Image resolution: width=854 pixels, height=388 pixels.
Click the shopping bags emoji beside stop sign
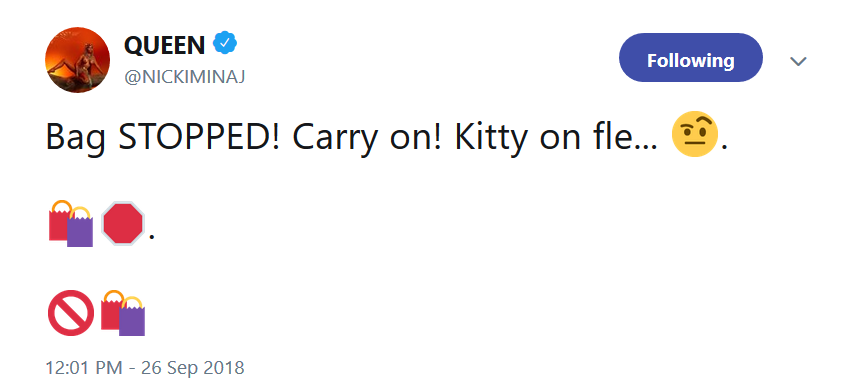click(x=71, y=223)
